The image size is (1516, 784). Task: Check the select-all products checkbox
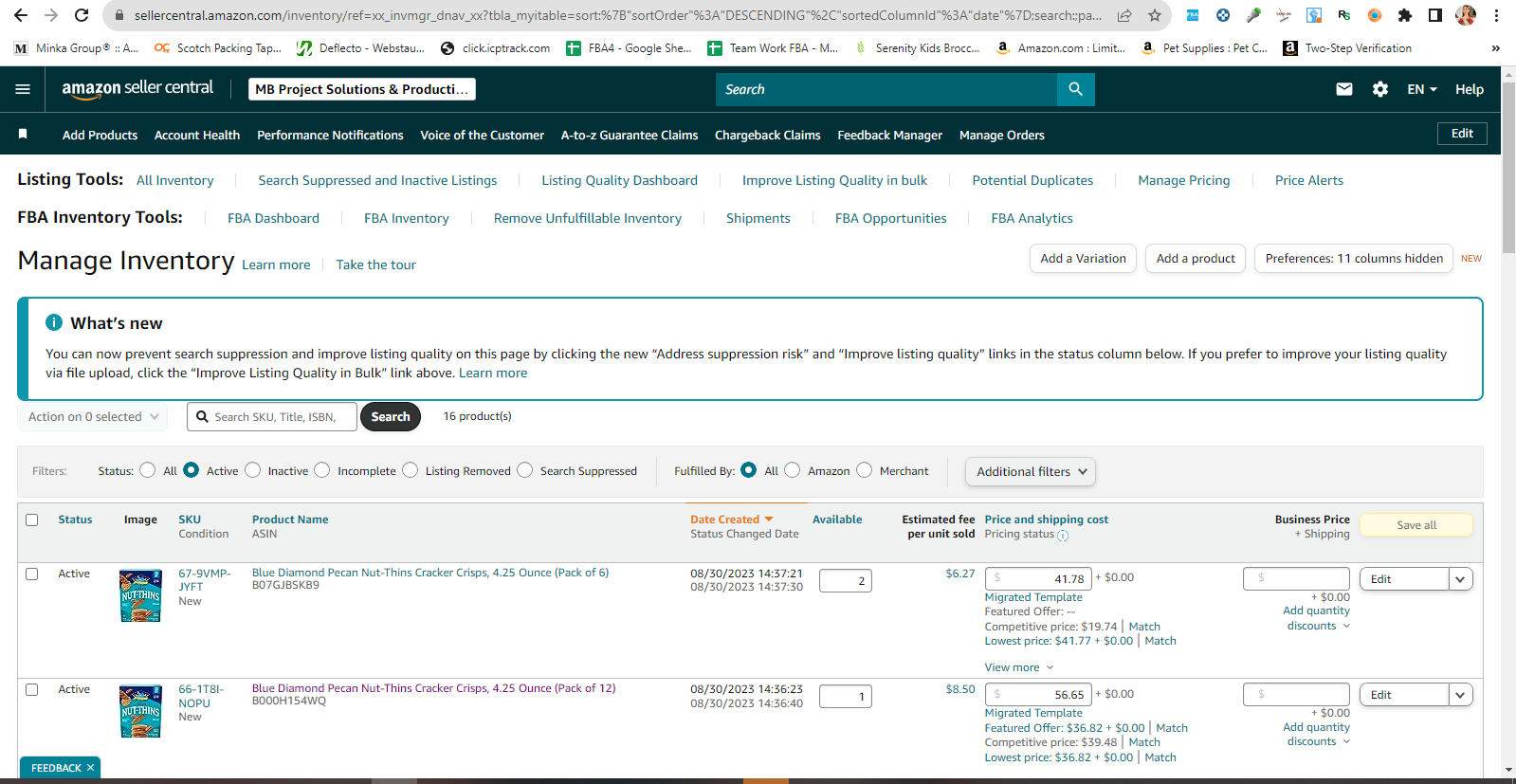32,520
